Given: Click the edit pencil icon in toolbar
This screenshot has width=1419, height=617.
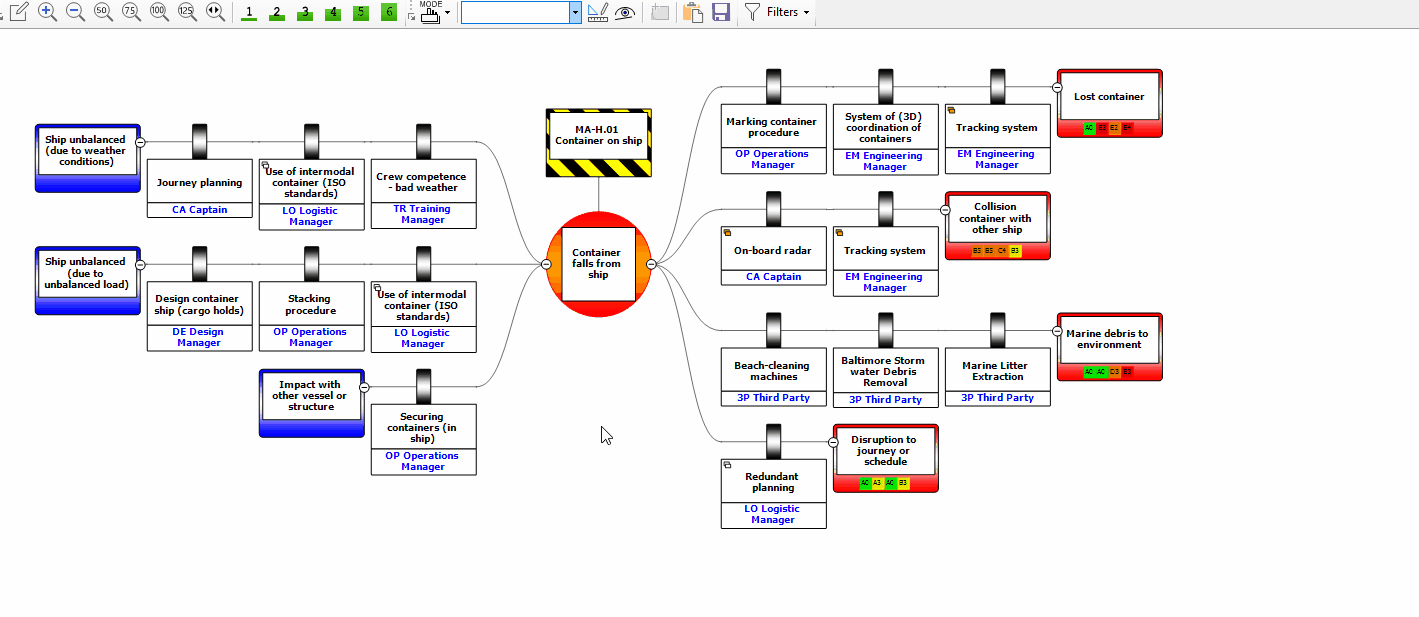Looking at the screenshot, I should tap(18, 12).
